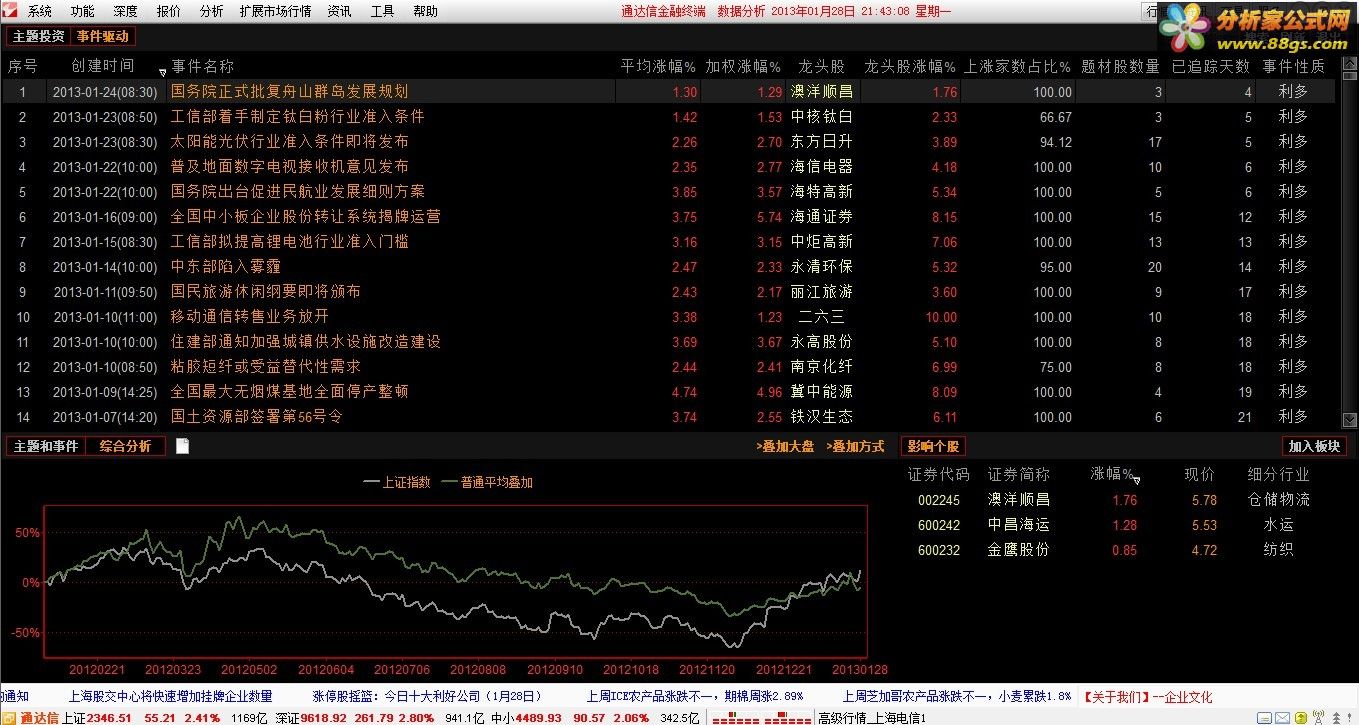Select event 全国中小板企业股份转让系统揭牌运营
The width and height of the screenshot is (1359, 725).
tap(305, 216)
